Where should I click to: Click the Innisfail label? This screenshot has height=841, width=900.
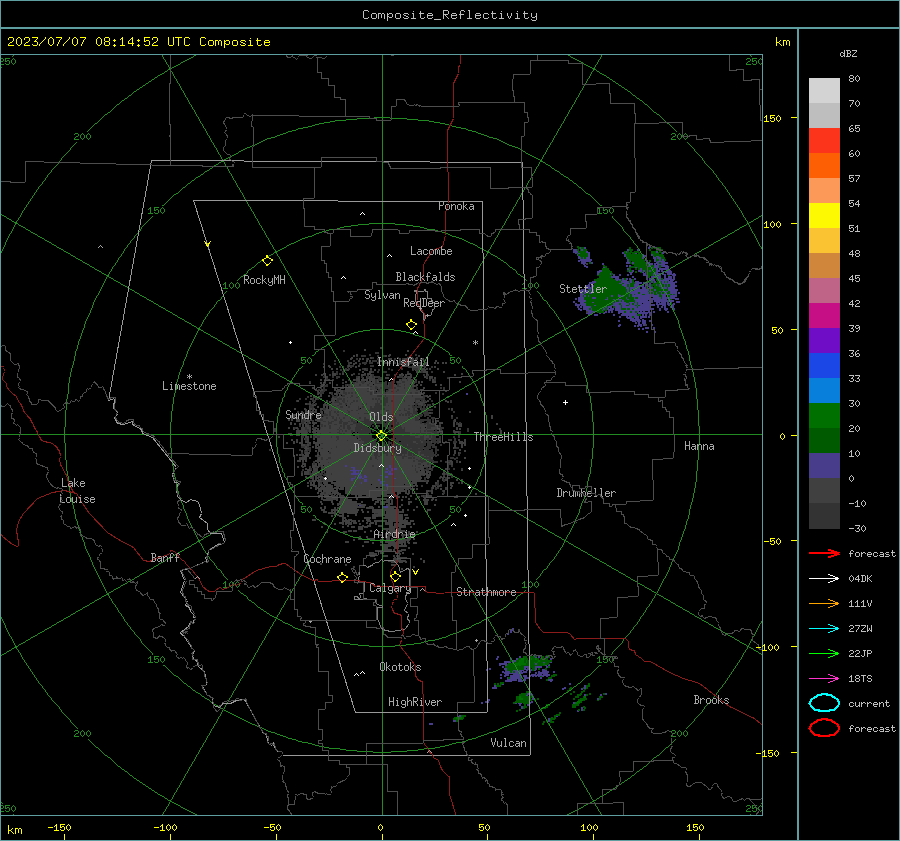tap(403, 362)
